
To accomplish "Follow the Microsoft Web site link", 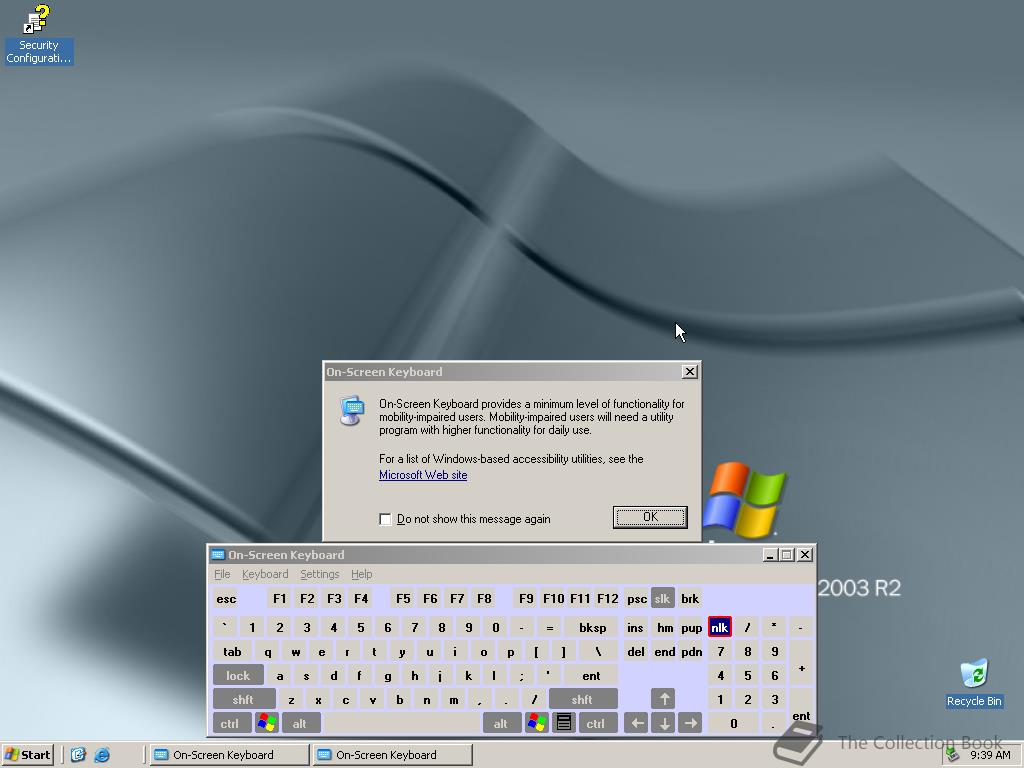I will tap(423, 475).
